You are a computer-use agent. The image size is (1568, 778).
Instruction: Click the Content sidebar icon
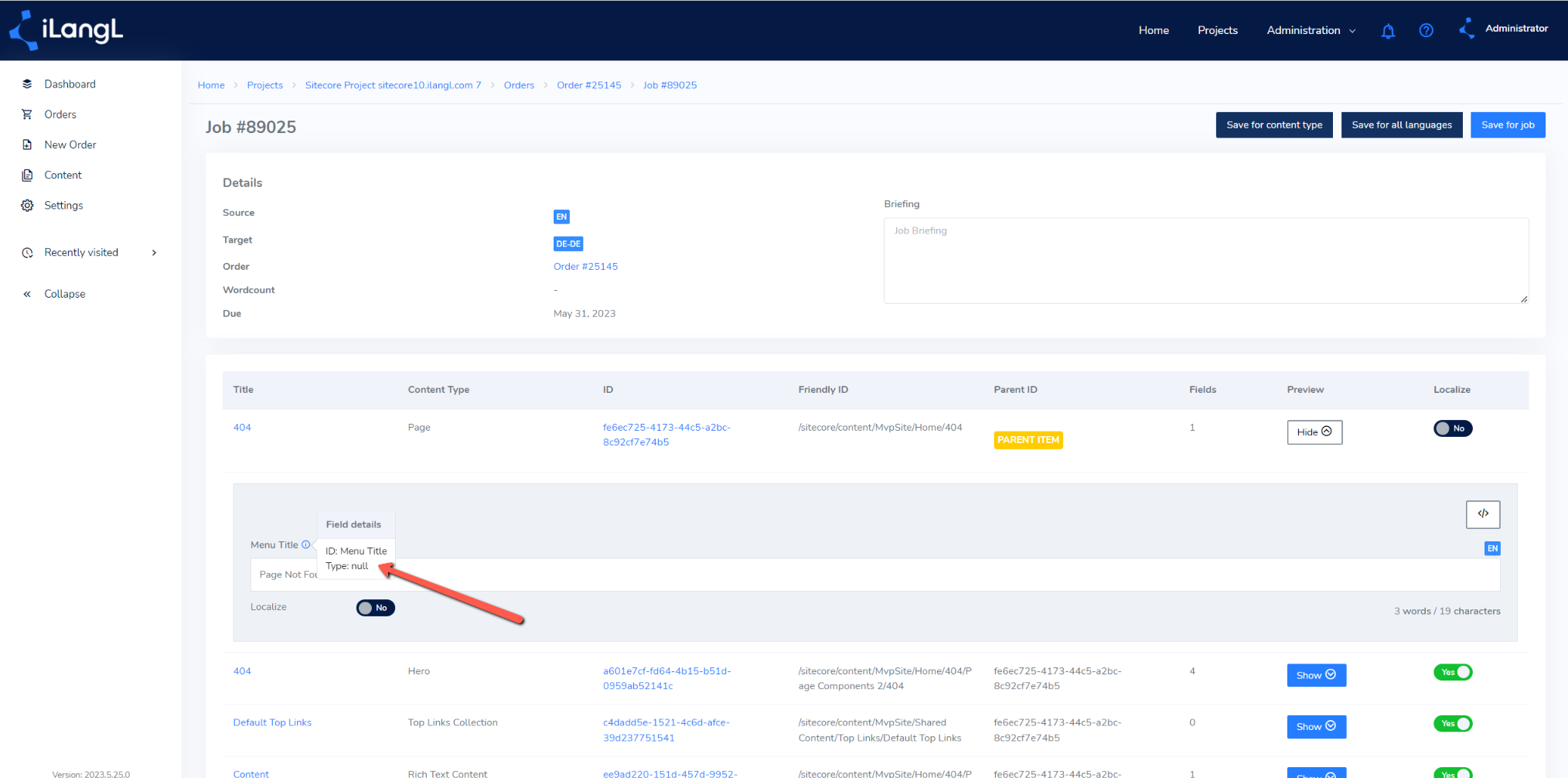(27, 175)
